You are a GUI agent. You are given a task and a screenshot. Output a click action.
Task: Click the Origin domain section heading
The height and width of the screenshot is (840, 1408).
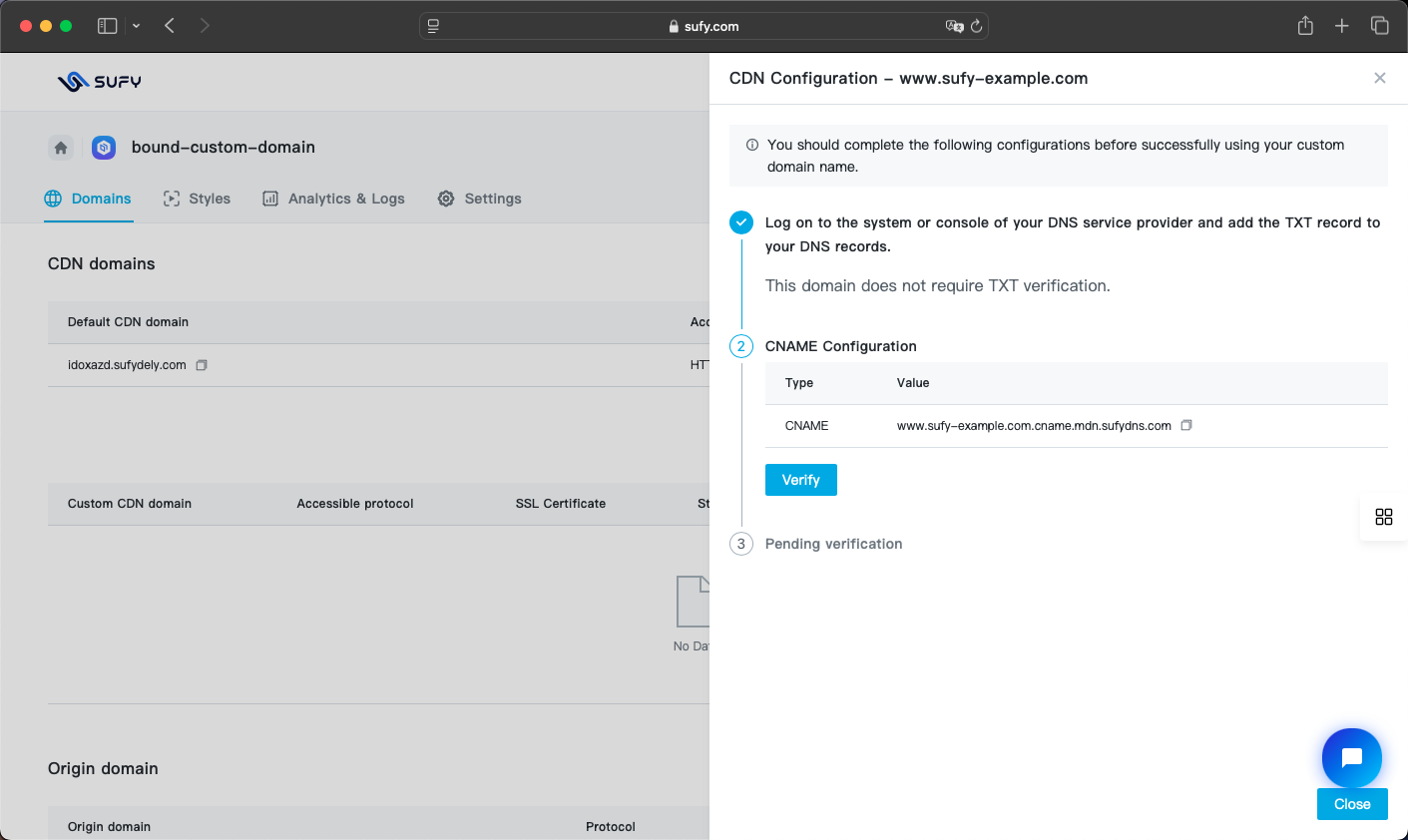click(103, 768)
